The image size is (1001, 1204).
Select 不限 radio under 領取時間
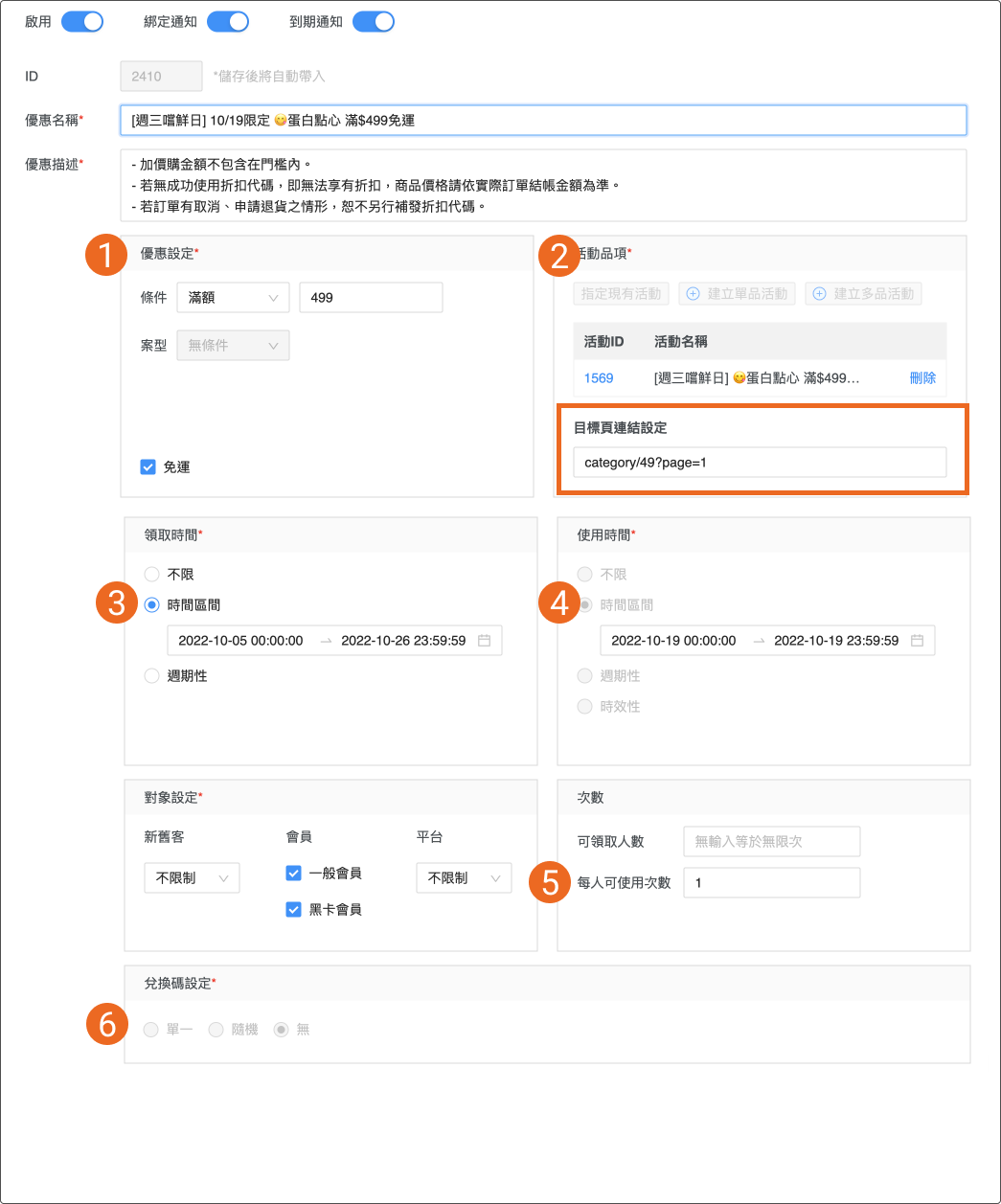152,575
